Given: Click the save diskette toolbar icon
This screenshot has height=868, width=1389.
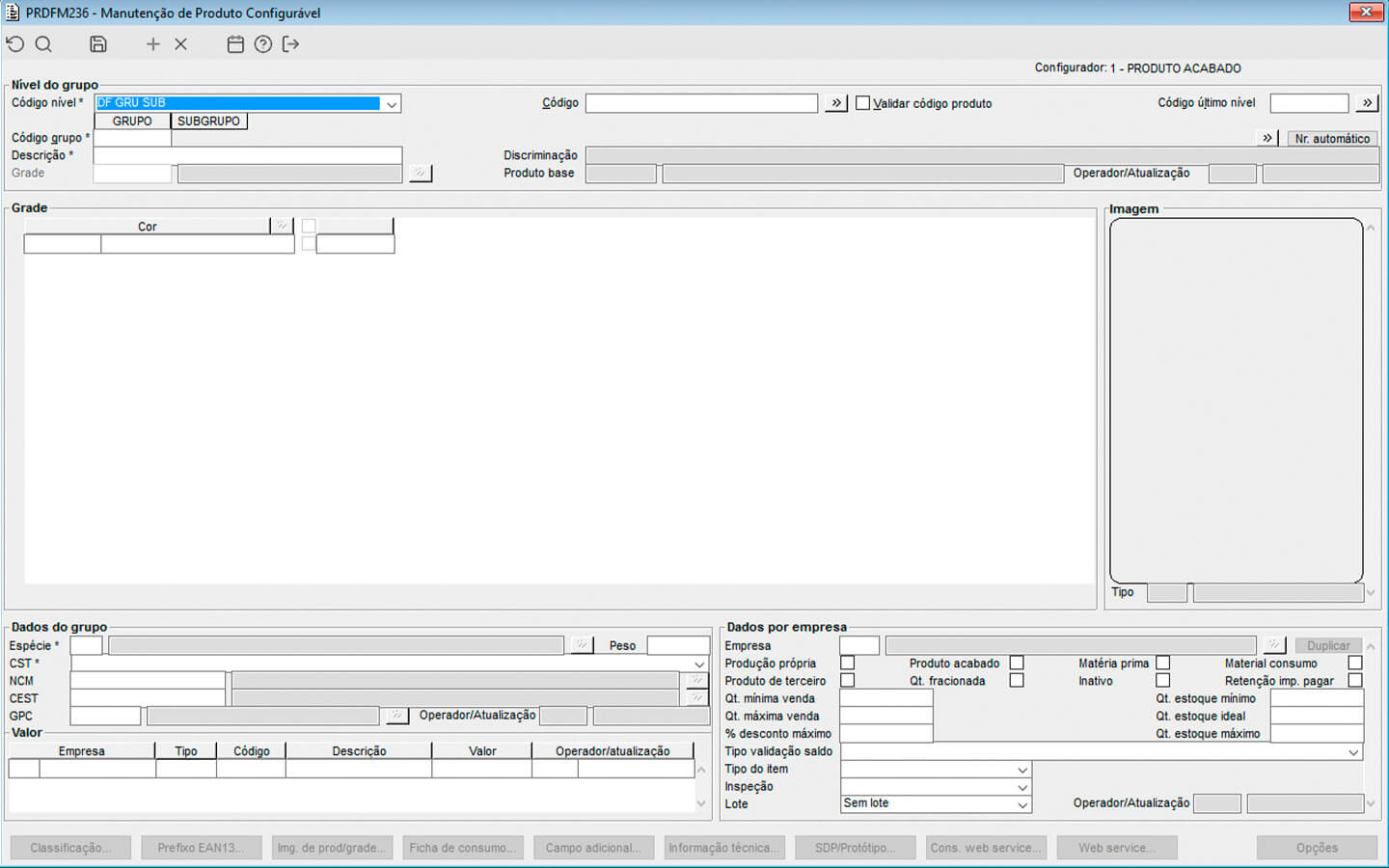Looking at the screenshot, I should coord(98,44).
